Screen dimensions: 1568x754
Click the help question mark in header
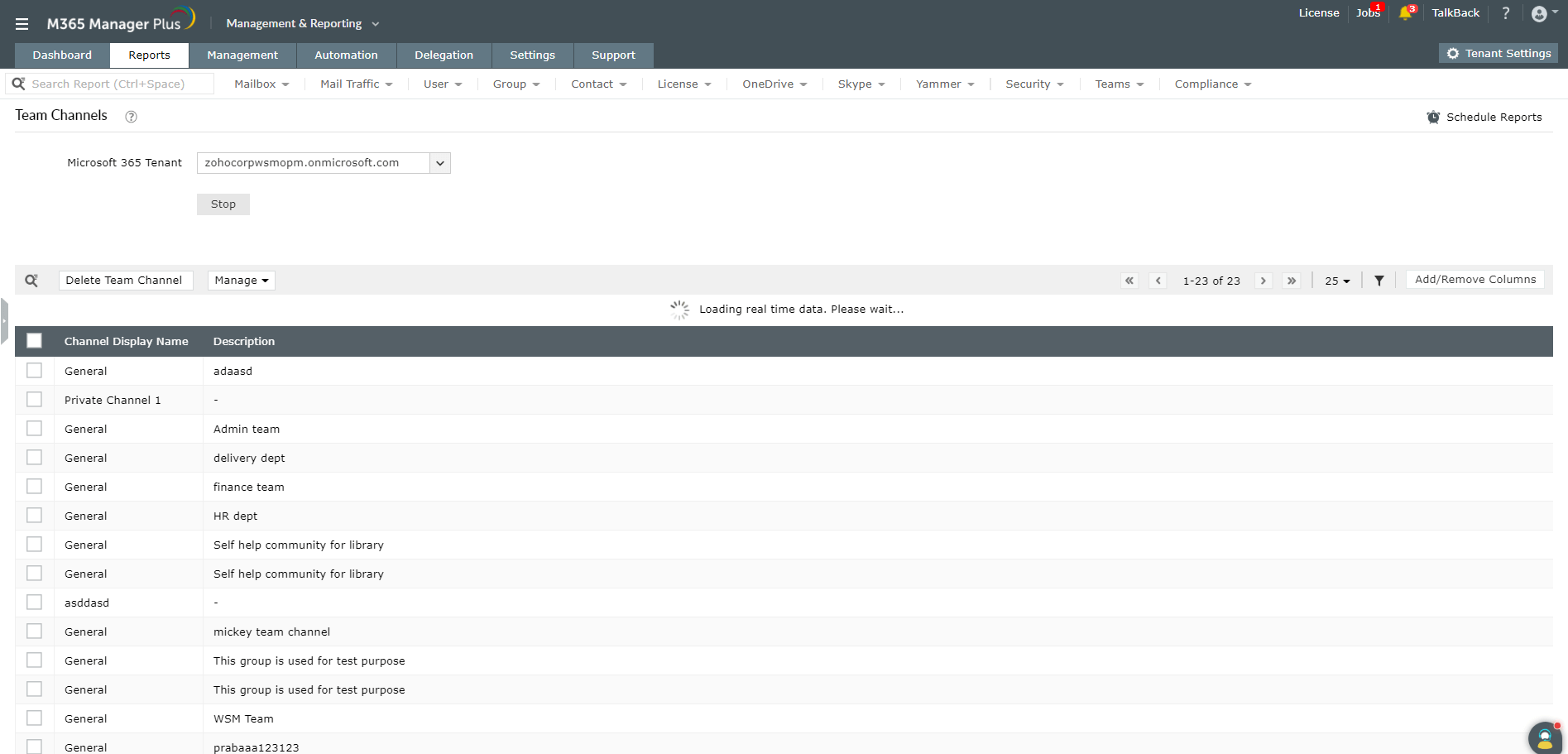pos(1506,13)
